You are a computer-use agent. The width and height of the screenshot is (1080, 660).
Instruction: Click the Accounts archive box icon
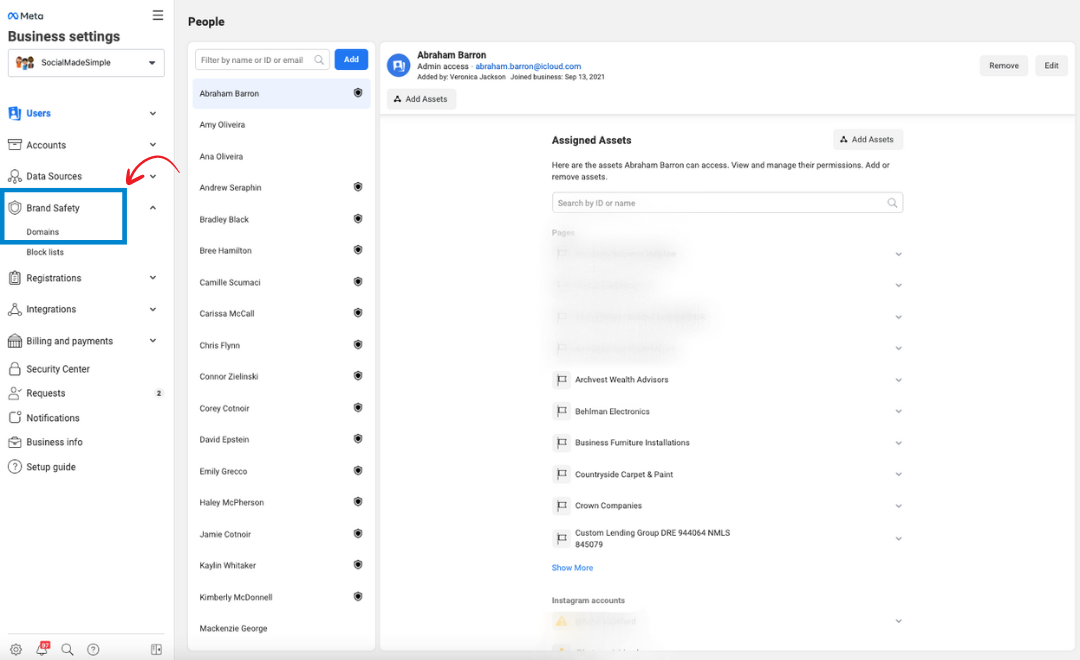[14, 145]
